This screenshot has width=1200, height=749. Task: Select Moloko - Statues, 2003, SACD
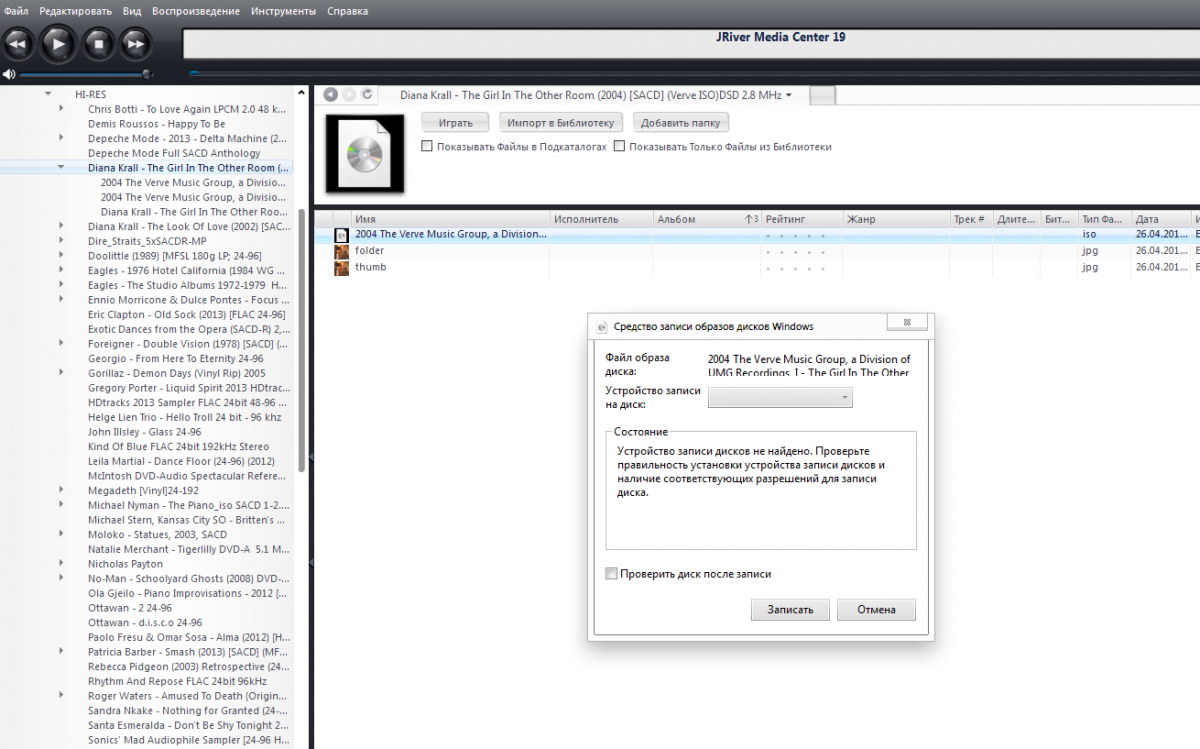157,535
